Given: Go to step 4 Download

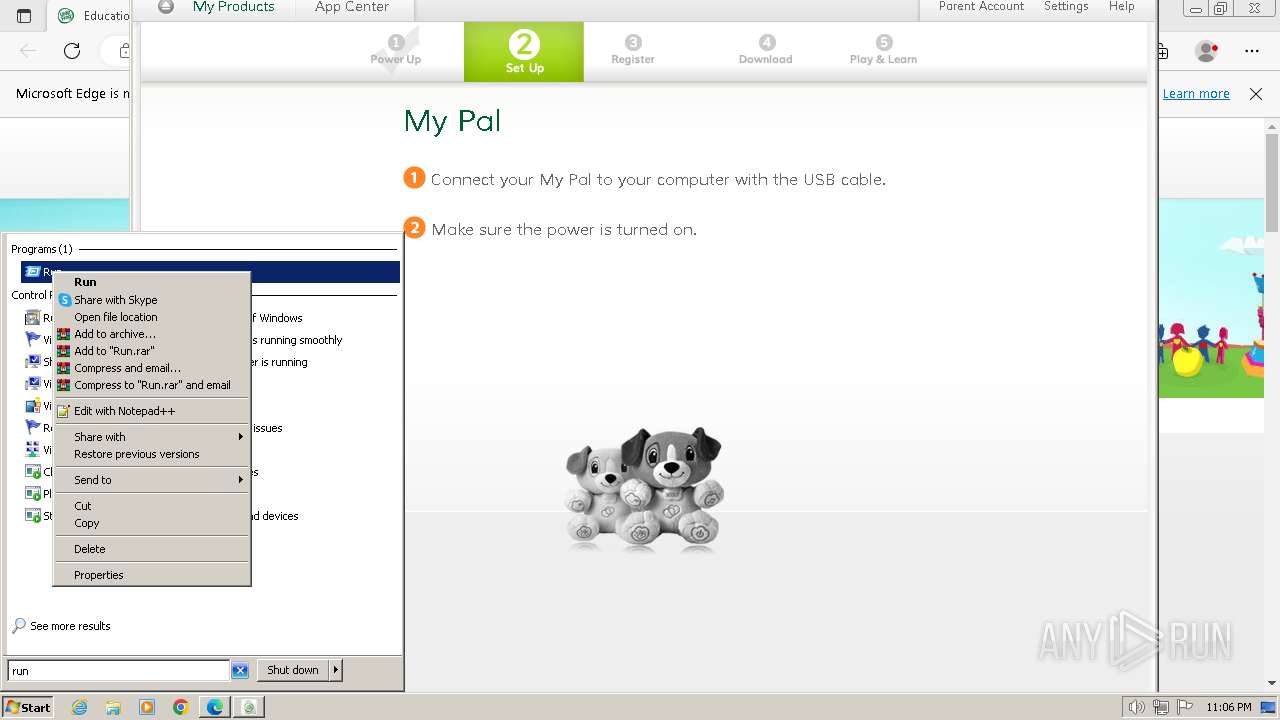Looking at the screenshot, I should click(x=766, y=50).
